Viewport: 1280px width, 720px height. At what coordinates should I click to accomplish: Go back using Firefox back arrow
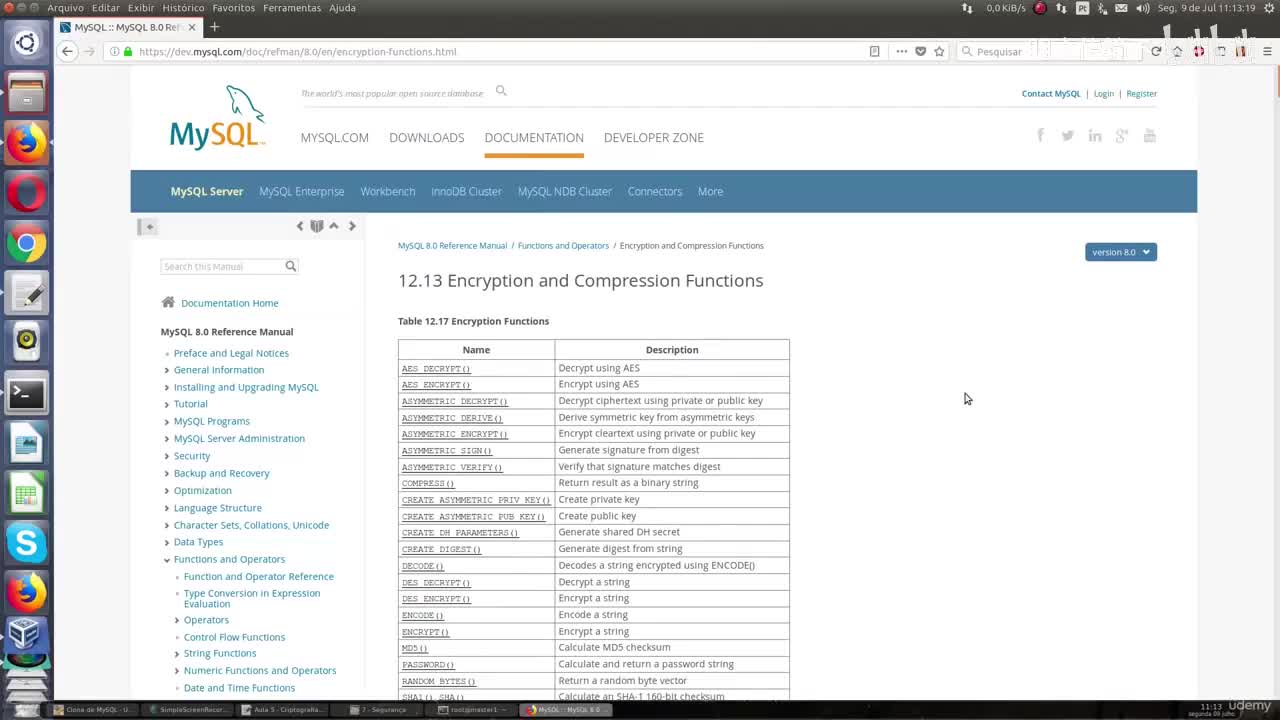[x=67, y=51]
